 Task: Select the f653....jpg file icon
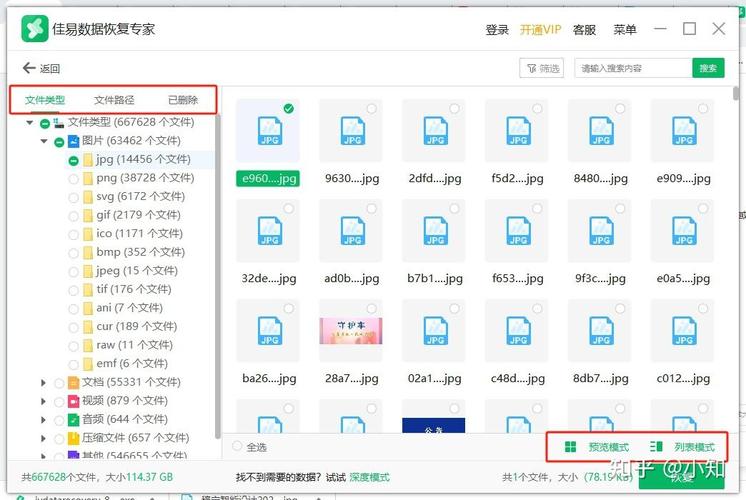pyautogui.click(x=518, y=231)
